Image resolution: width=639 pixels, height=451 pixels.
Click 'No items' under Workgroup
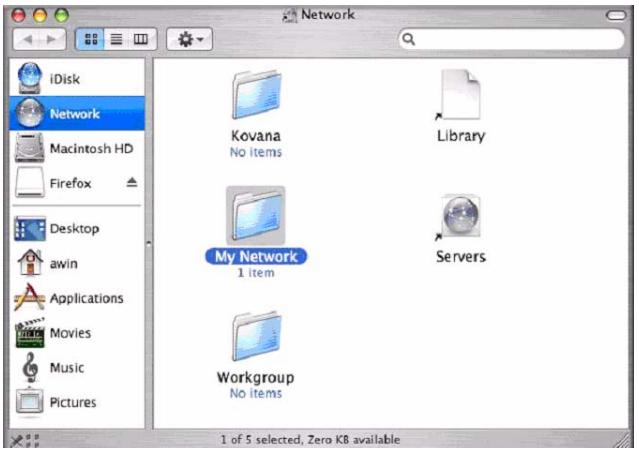pos(256,393)
